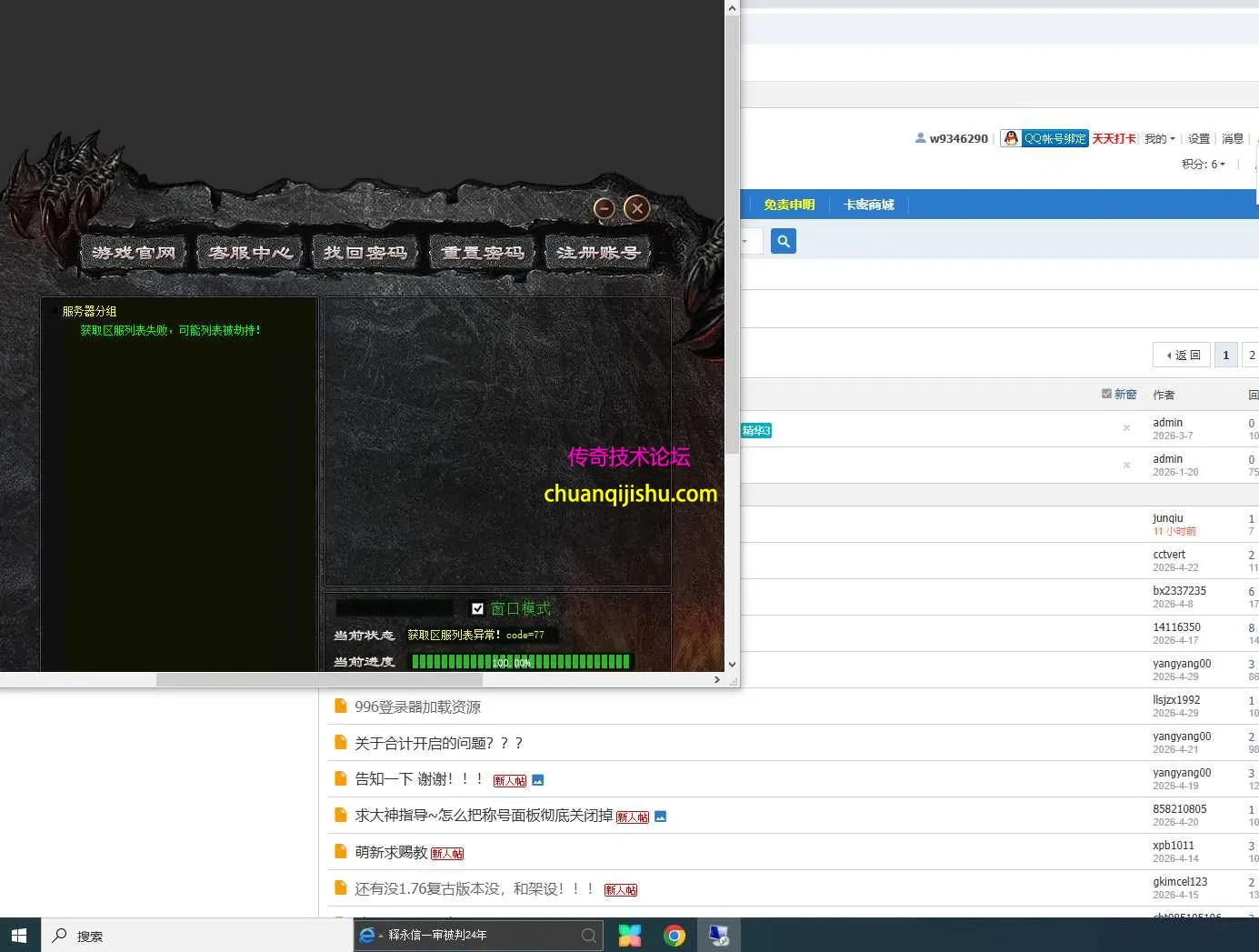The height and width of the screenshot is (952, 1259).
Task: Open the thread 还有没1.76复古版本没，和架设！！！
Action: point(475,888)
